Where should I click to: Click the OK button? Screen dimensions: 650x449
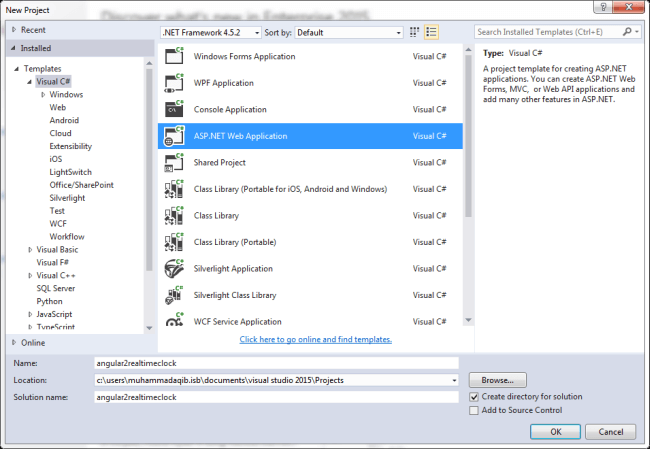click(x=555, y=432)
